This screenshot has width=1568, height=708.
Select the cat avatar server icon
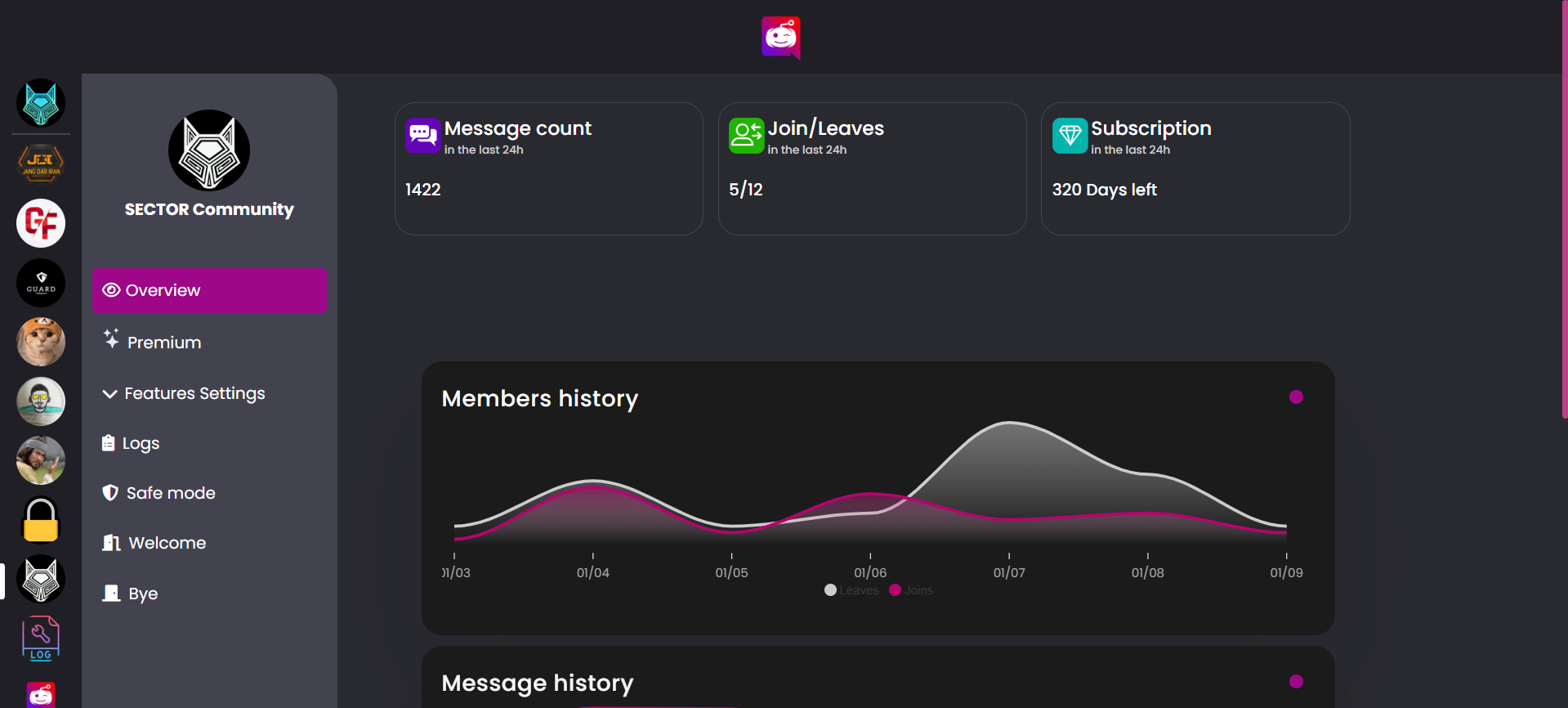point(41,342)
